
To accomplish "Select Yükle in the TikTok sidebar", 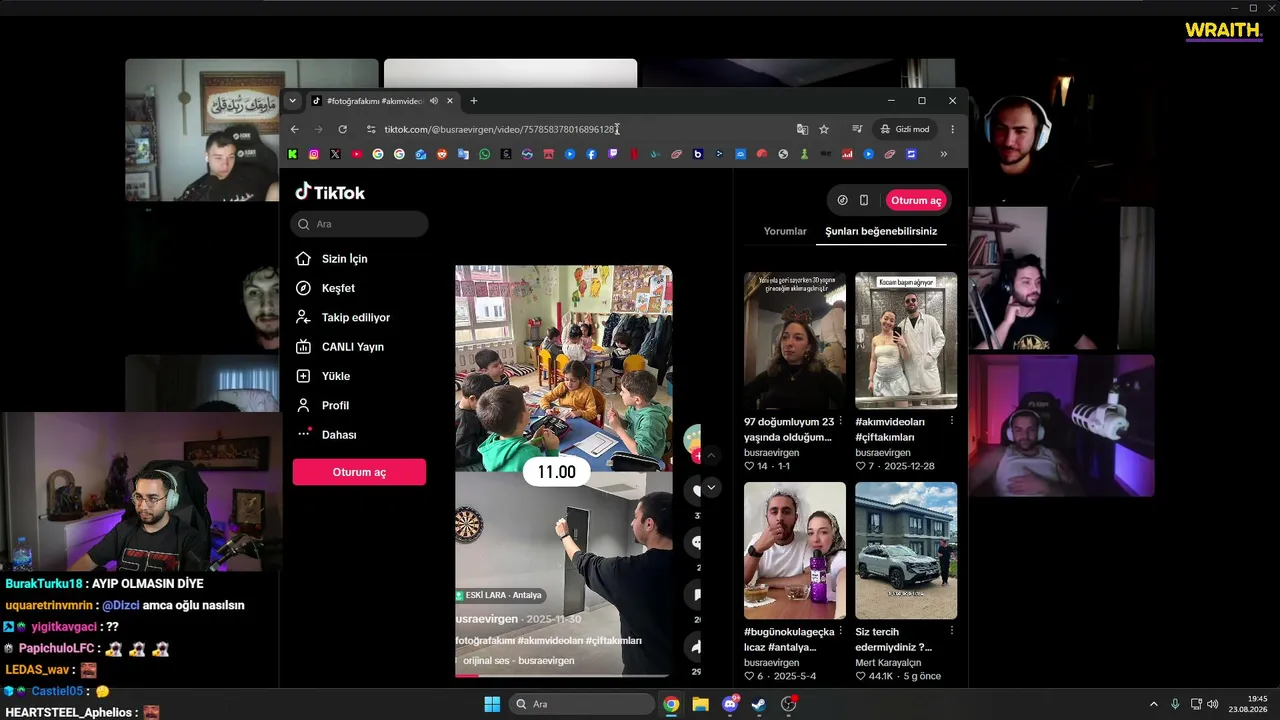I will [x=336, y=376].
